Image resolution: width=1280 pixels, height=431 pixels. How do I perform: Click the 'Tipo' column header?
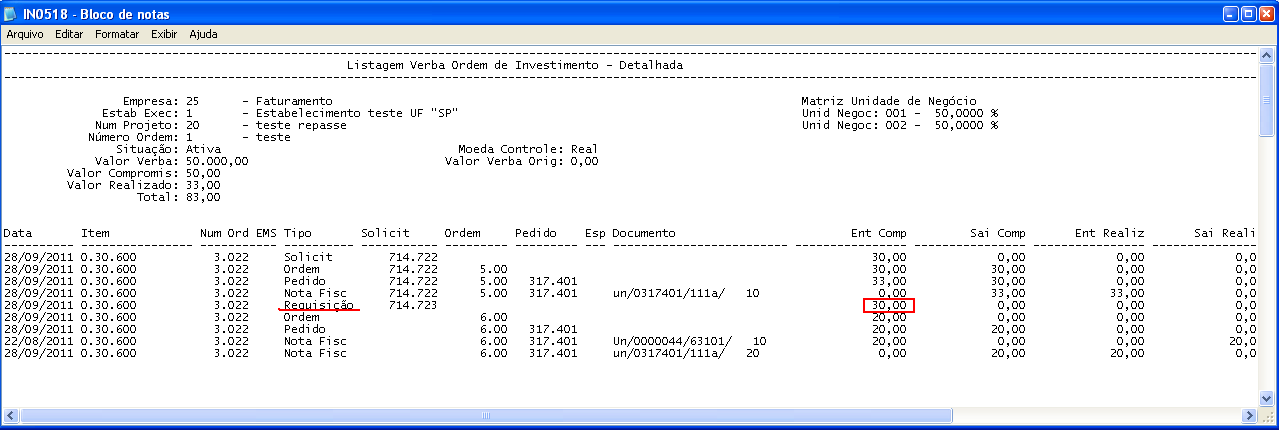[298, 233]
